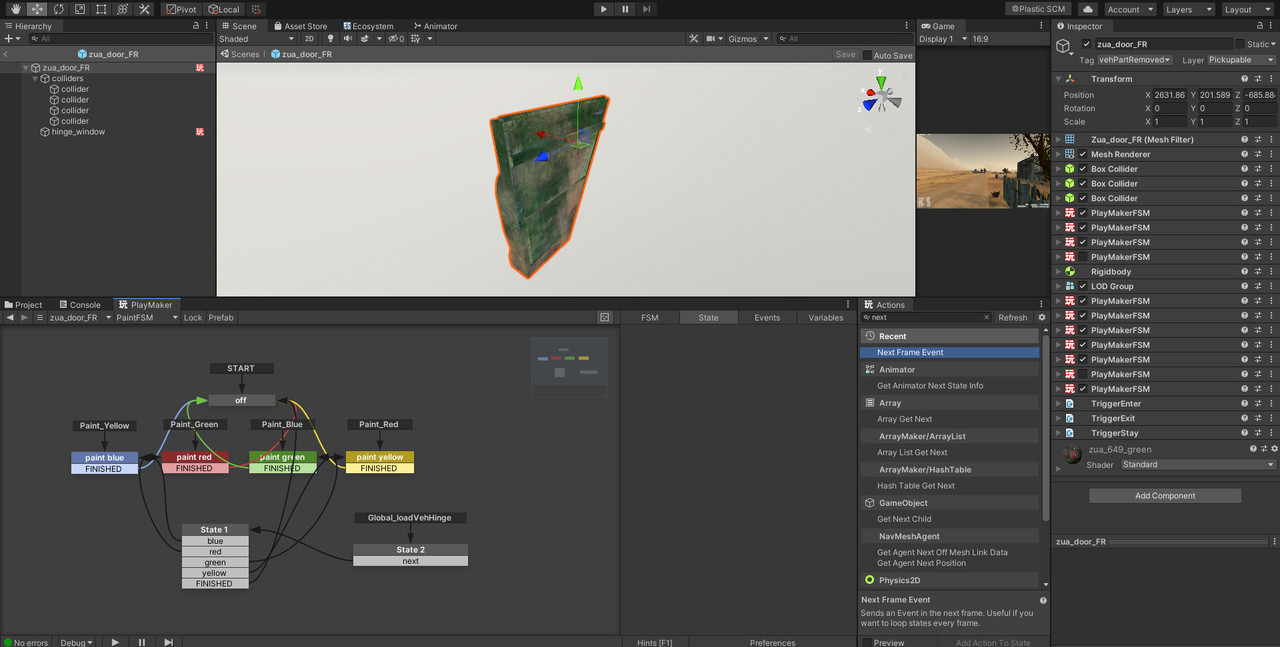Select the Rect transform tool
This screenshot has height=647, width=1280.
[x=101, y=9]
